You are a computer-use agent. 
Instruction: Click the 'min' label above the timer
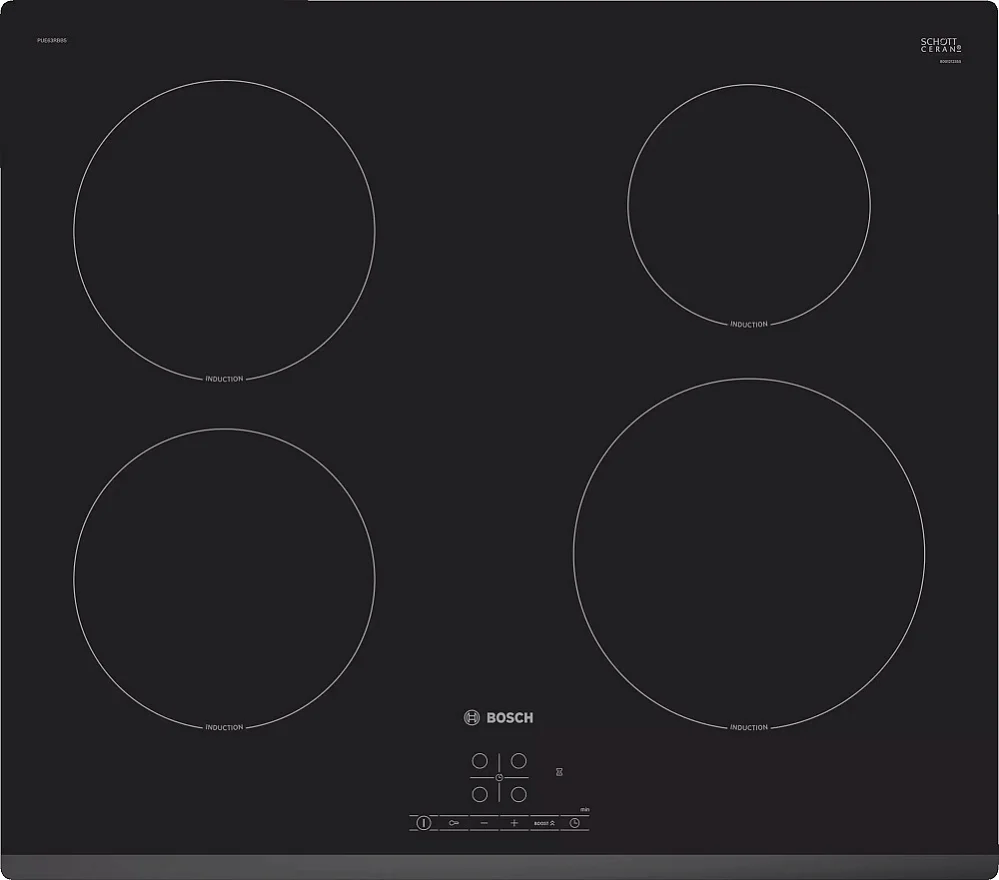585,810
